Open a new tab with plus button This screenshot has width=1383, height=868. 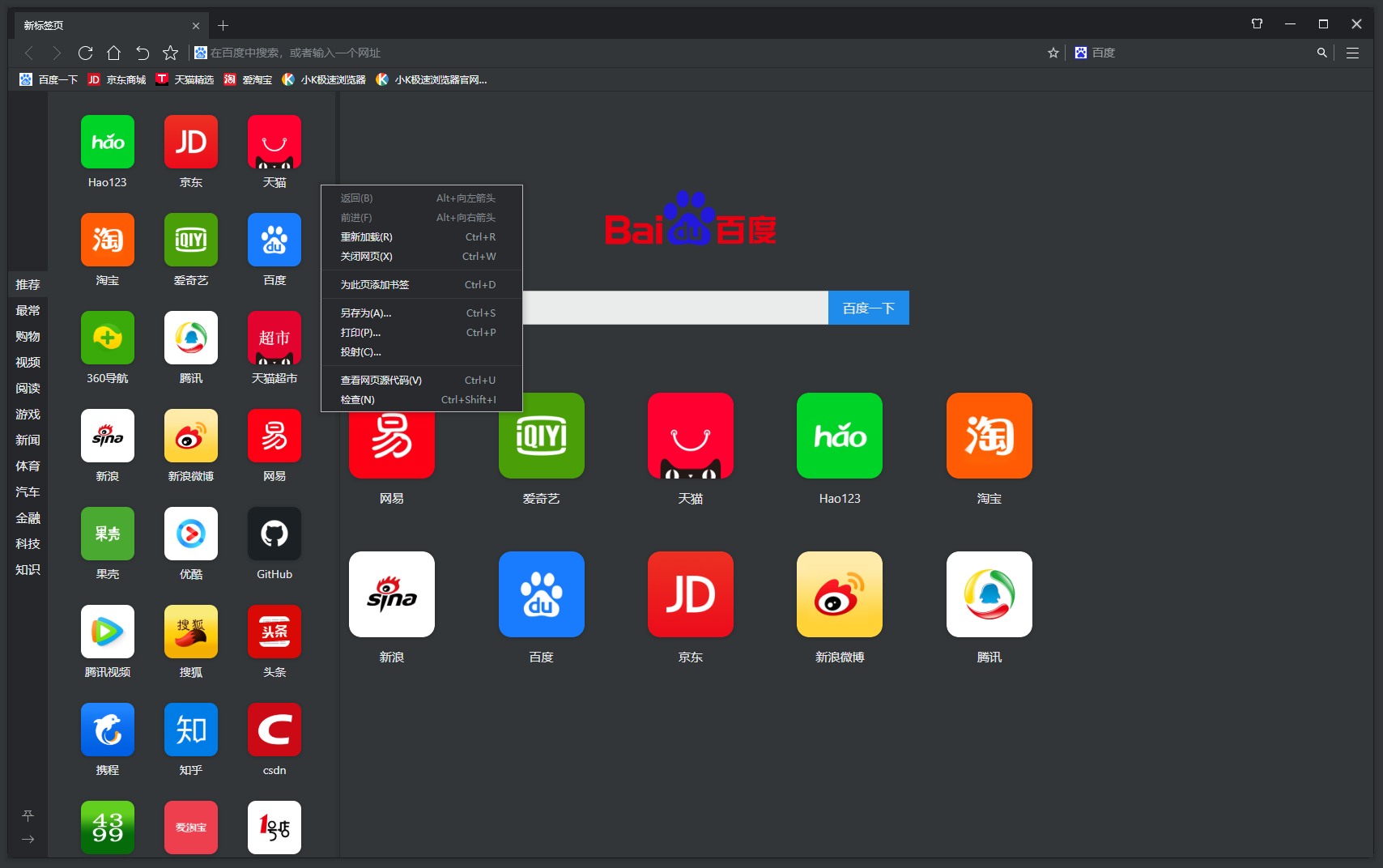(x=223, y=25)
